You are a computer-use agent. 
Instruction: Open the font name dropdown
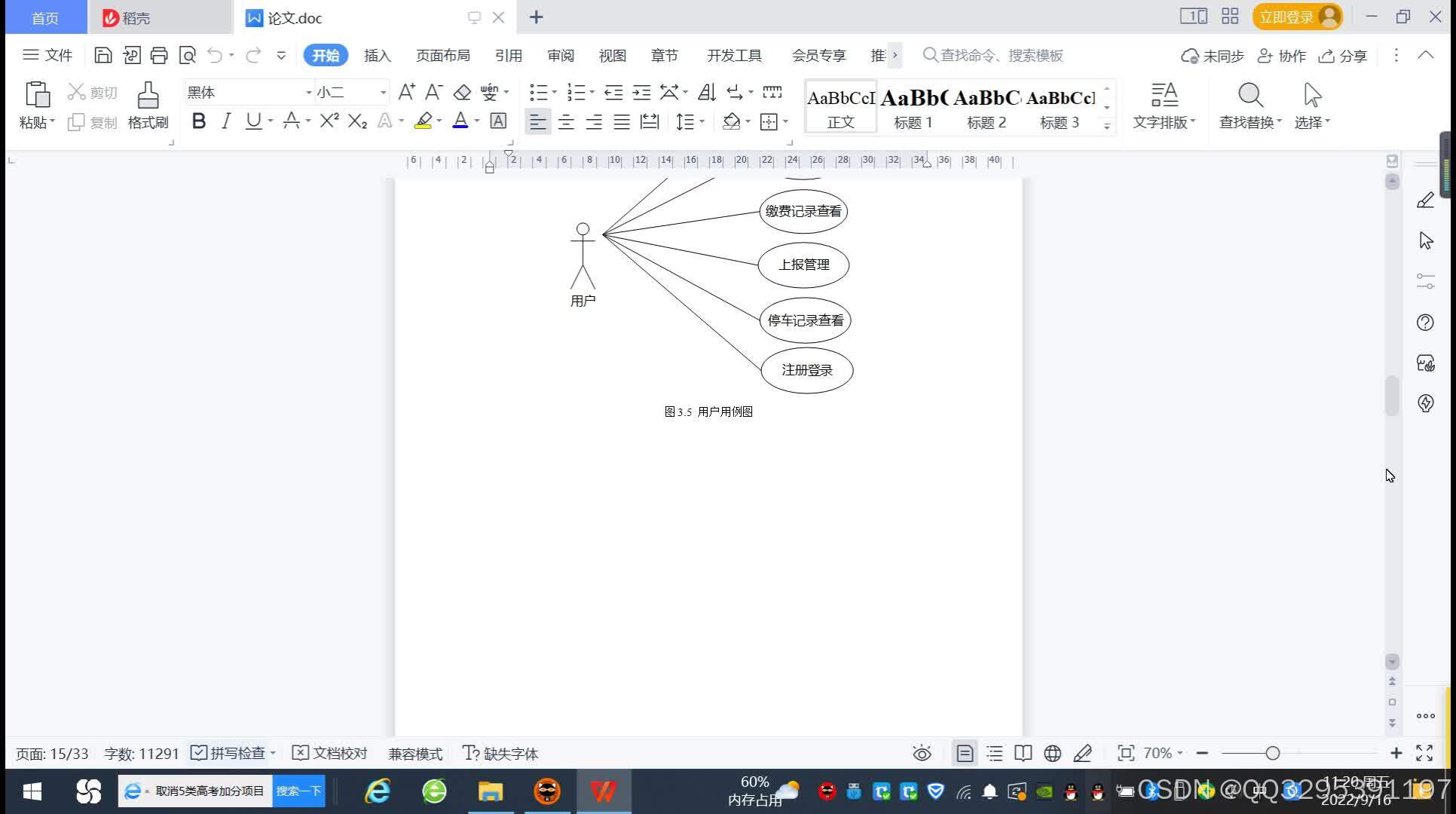click(308, 92)
